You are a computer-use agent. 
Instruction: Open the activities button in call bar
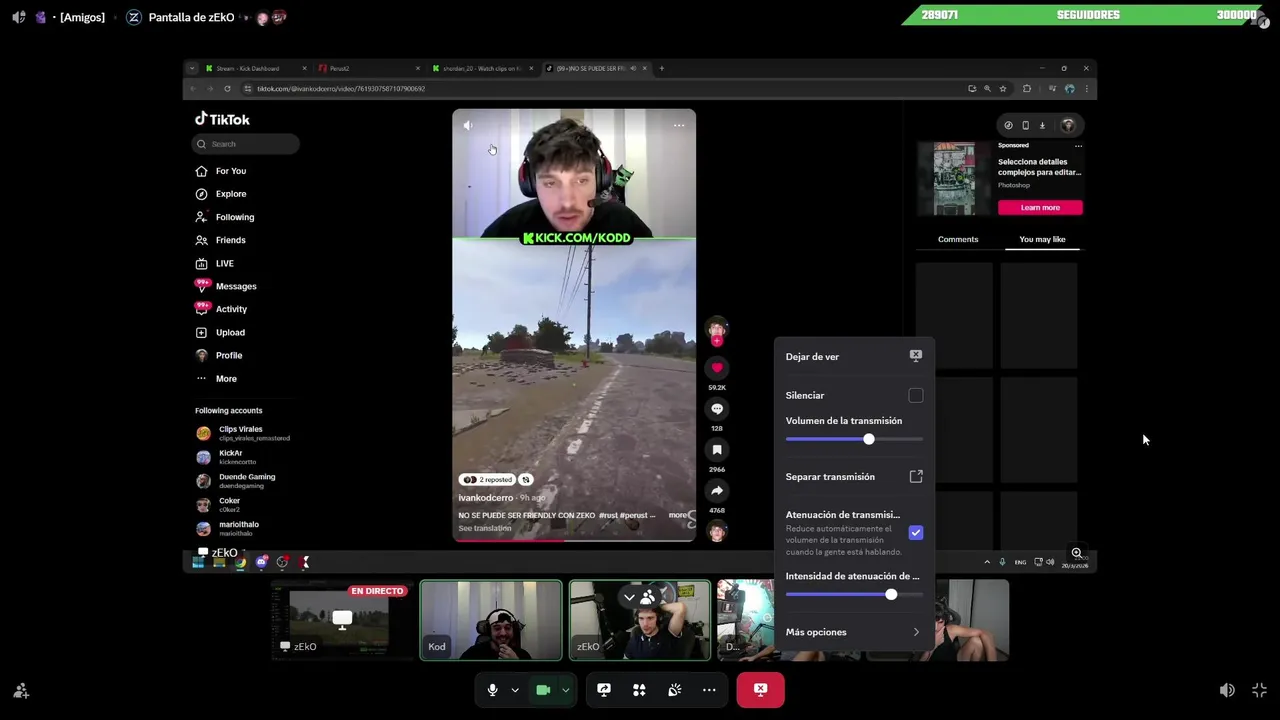(639, 690)
